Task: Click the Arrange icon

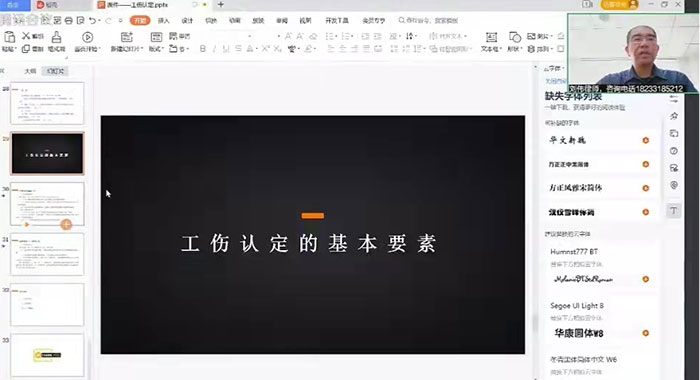Action: tap(531, 49)
